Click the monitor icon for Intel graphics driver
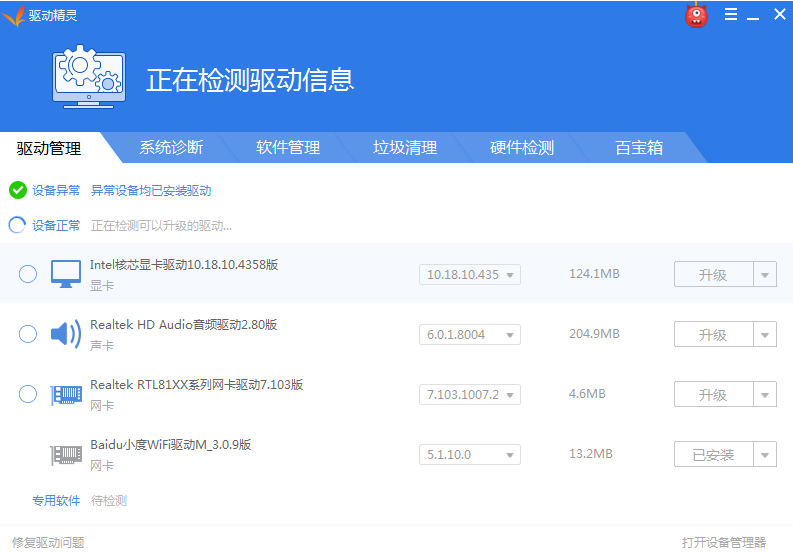Image resolution: width=793 pixels, height=555 pixels. [66, 274]
